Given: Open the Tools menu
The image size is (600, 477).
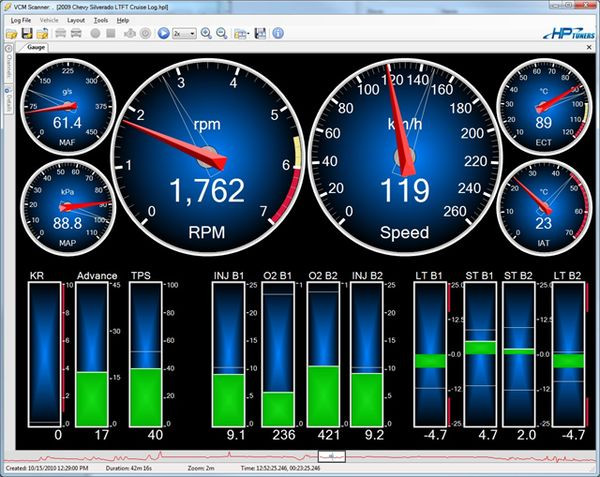Looking at the screenshot, I should point(100,19).
